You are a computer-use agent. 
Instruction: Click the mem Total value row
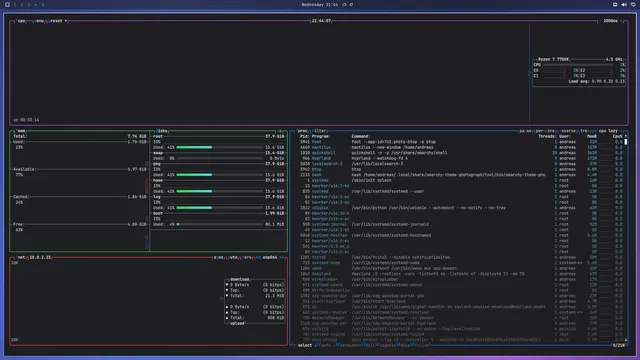pos(80,136)
